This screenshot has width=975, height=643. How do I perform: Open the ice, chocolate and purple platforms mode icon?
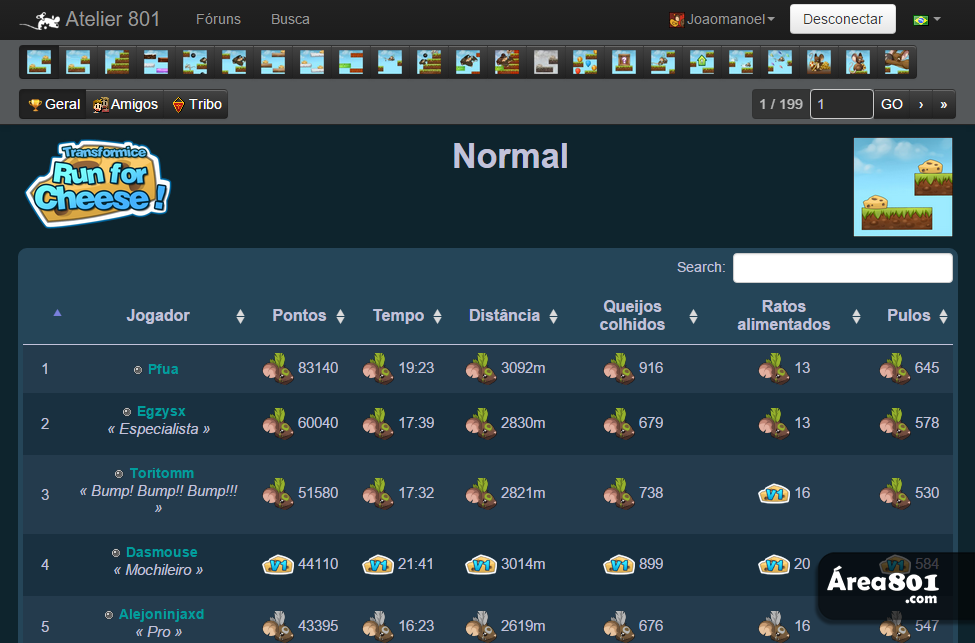pyautogui.click(x=156, y=62)
